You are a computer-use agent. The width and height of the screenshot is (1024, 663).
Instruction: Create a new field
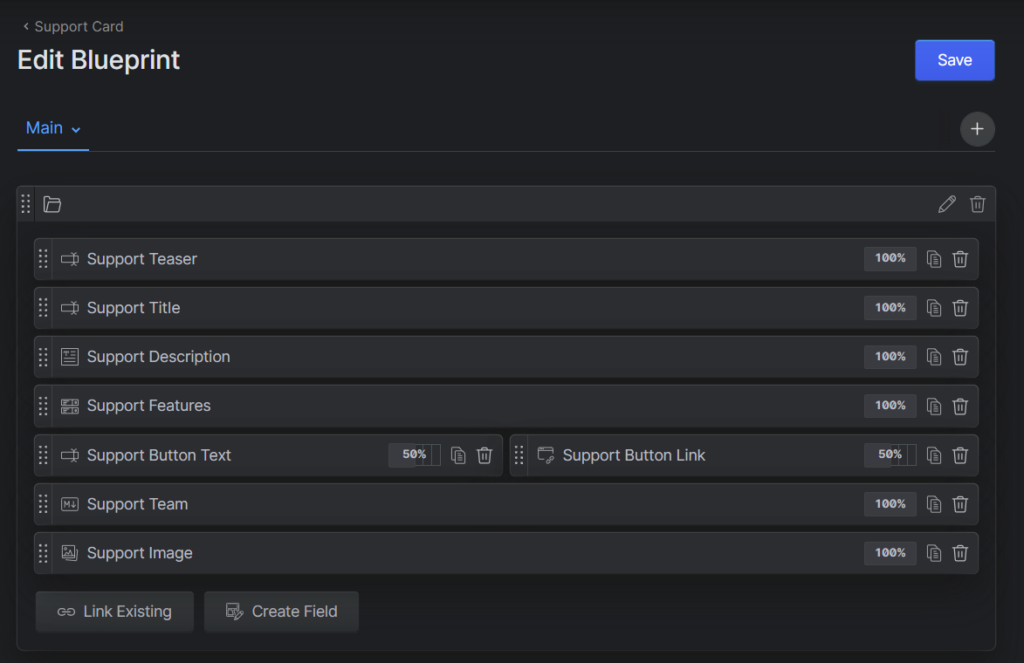tap(281, 611)
